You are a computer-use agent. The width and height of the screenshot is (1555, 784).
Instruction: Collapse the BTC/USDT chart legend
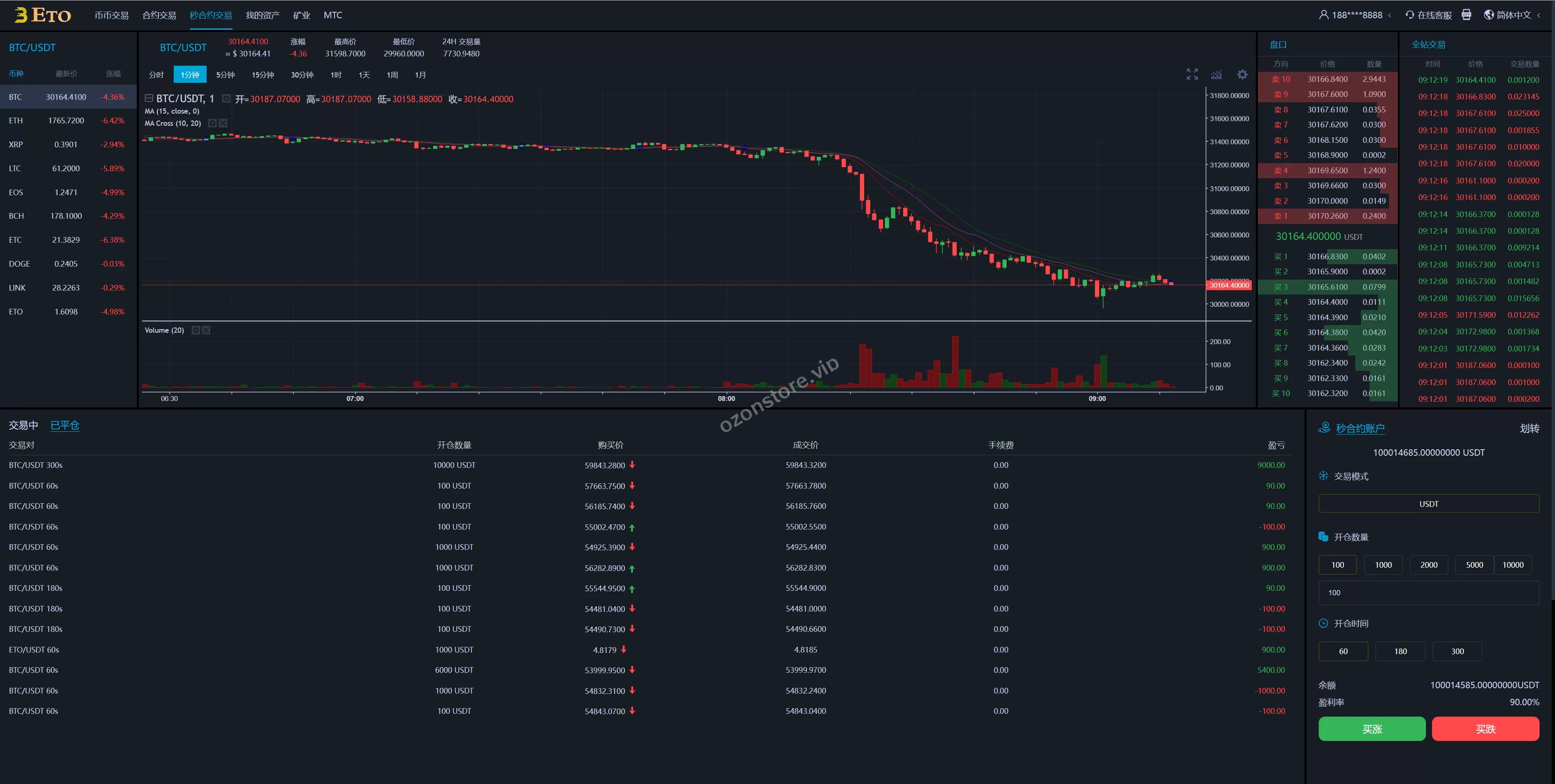pyautogui.click(x=149, y=98)
